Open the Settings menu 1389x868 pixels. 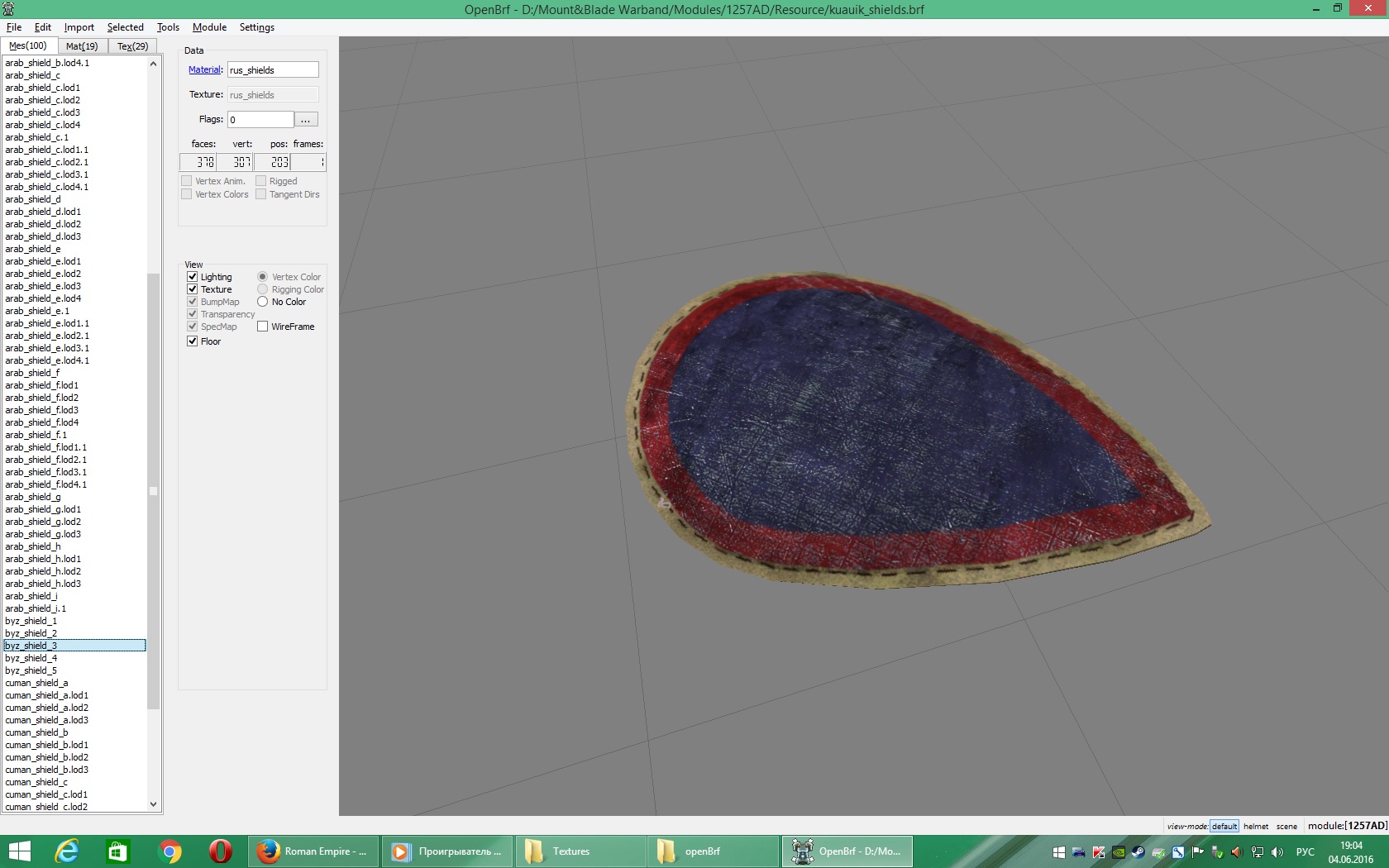point(257,27)
